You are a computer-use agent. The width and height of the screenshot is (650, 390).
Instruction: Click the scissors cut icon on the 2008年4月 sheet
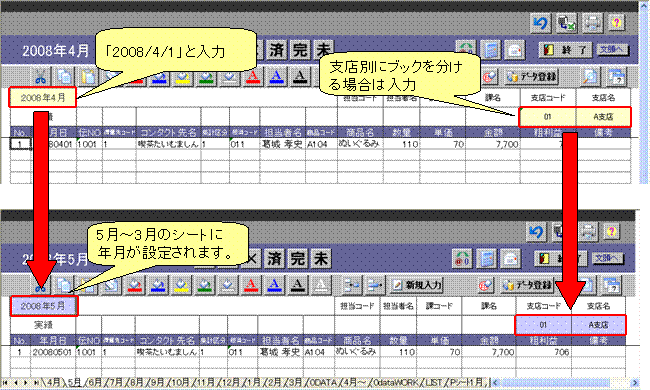40,77
